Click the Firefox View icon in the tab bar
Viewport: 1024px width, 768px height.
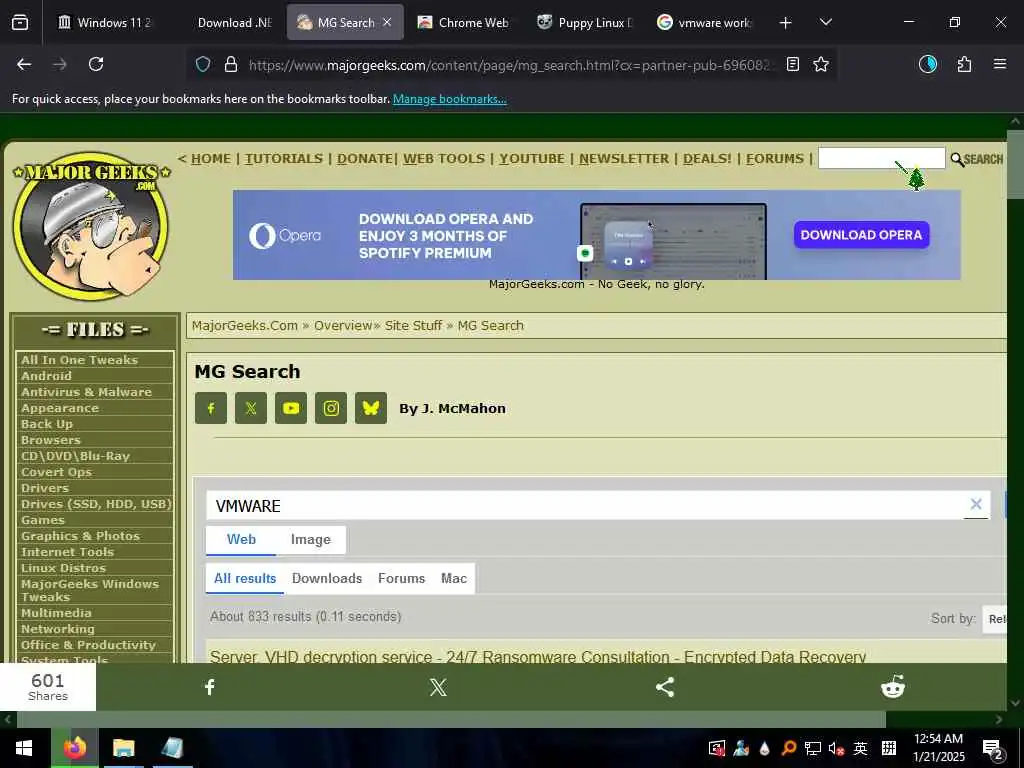[x=20, y=23]
